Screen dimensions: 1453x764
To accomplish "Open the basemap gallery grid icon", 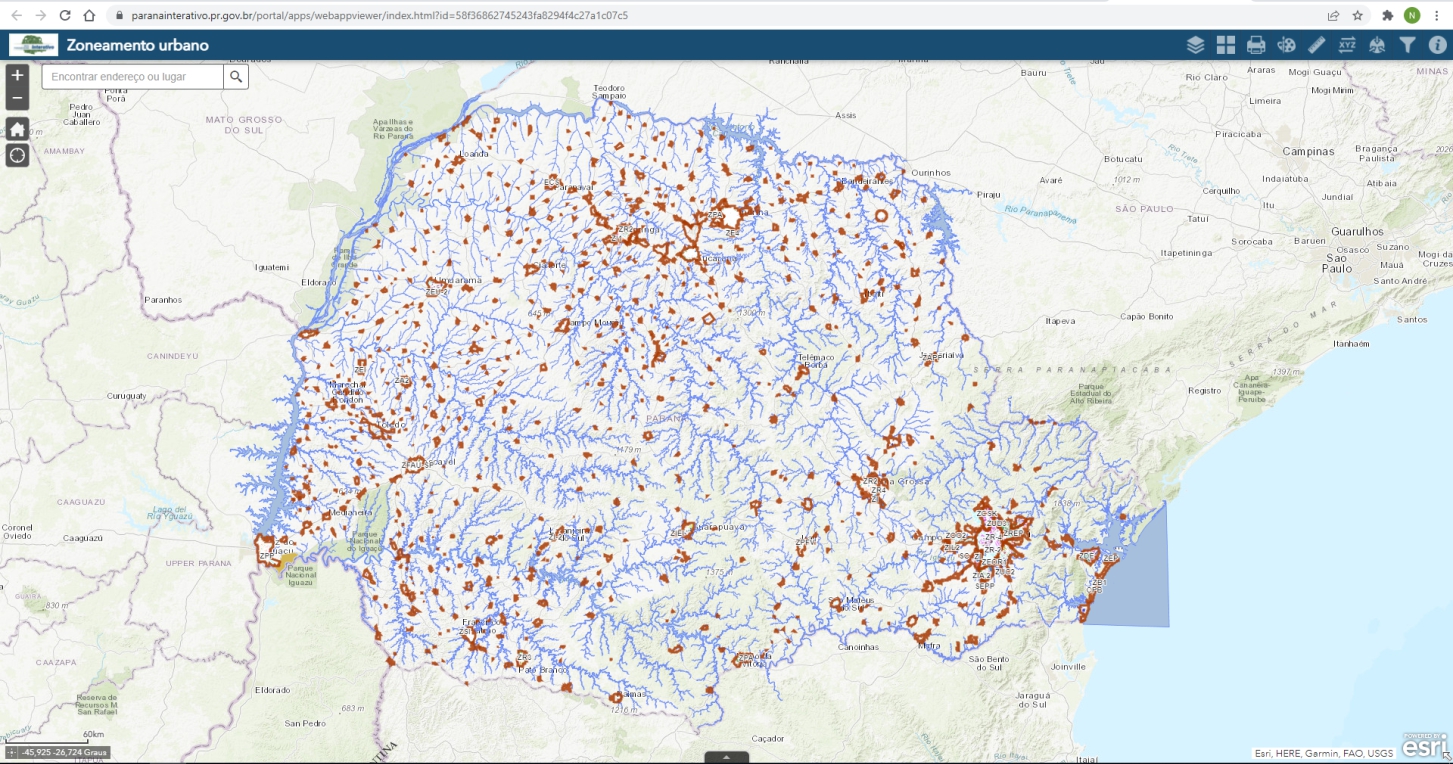I will 1226,45.
